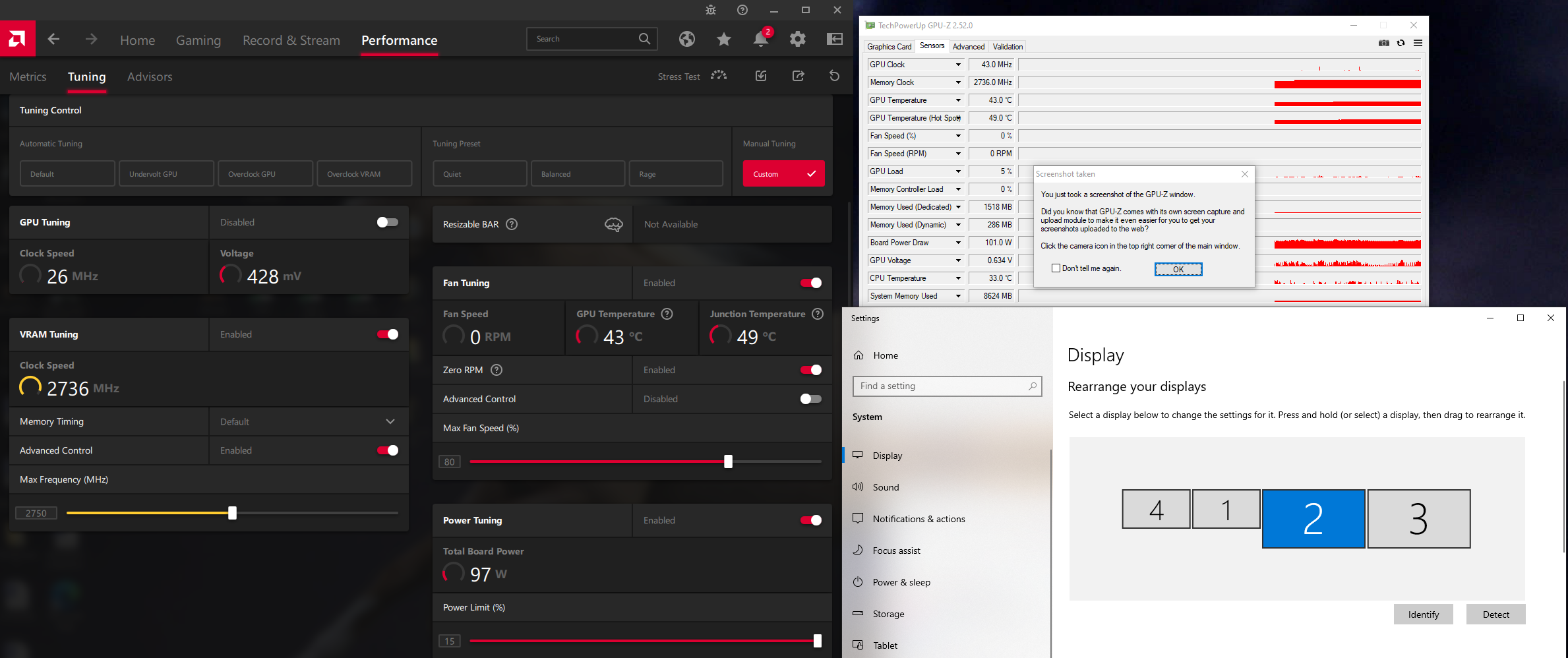Open CPU Temperature sensor dropdown
Screen dimensions: 1568x658
(x=958, y=278)
